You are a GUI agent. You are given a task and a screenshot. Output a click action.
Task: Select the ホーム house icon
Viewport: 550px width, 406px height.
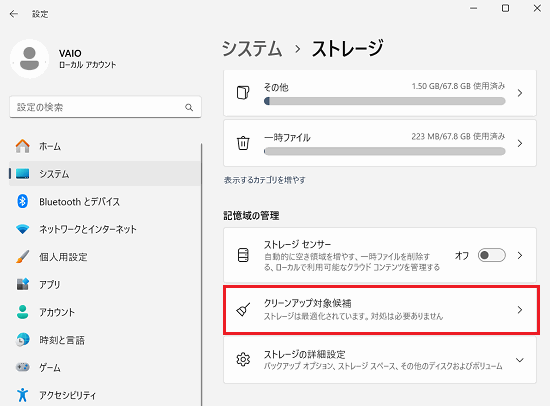pyautogui.click(x=23, y=146)
